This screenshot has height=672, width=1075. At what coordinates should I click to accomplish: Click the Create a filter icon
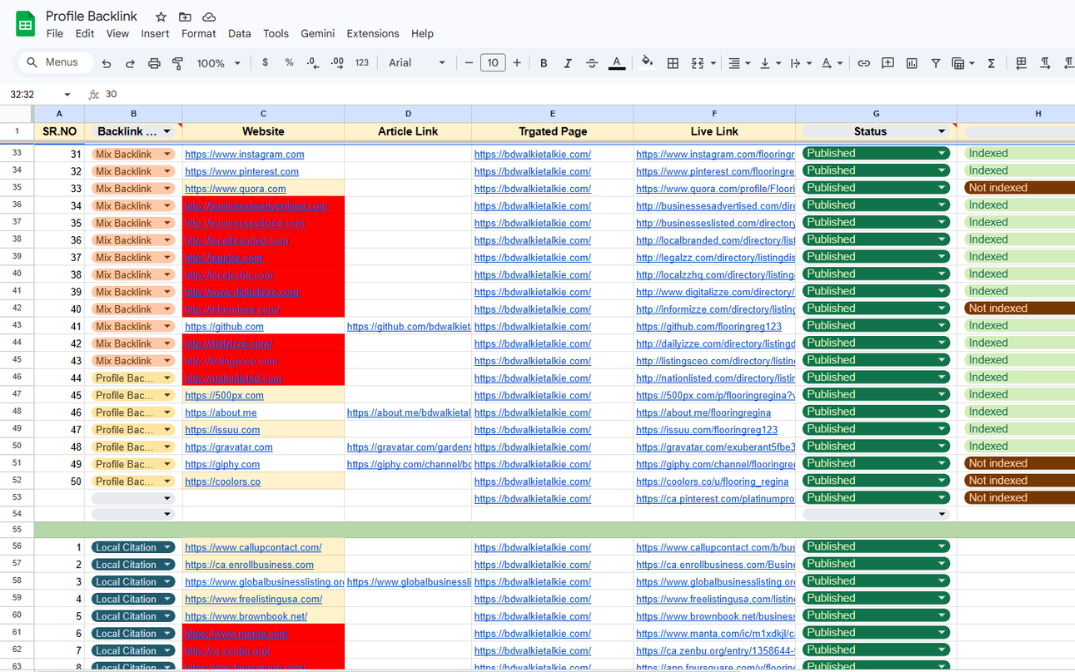click(936, 63)
